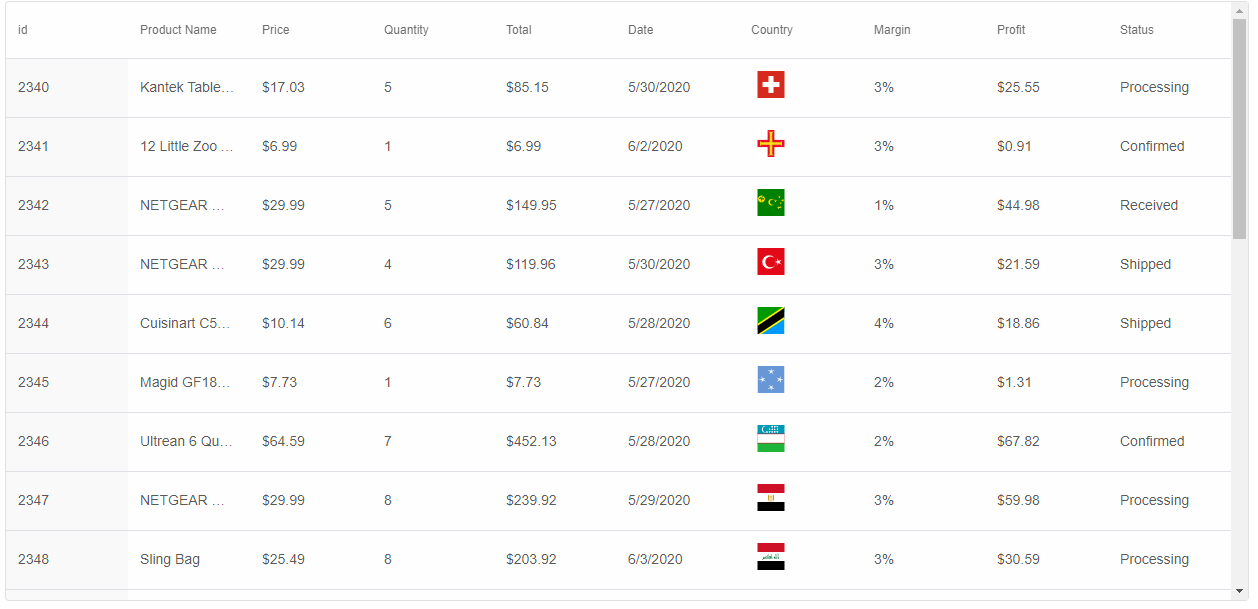Click the Egypt flag in row 2347
The image size is (1258, 609).
click(770, 498)
